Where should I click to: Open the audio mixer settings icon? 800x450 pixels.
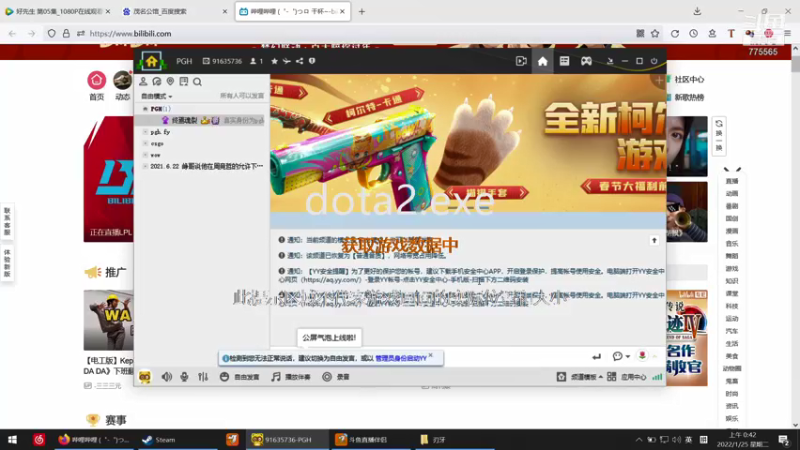tap(203, 377)
